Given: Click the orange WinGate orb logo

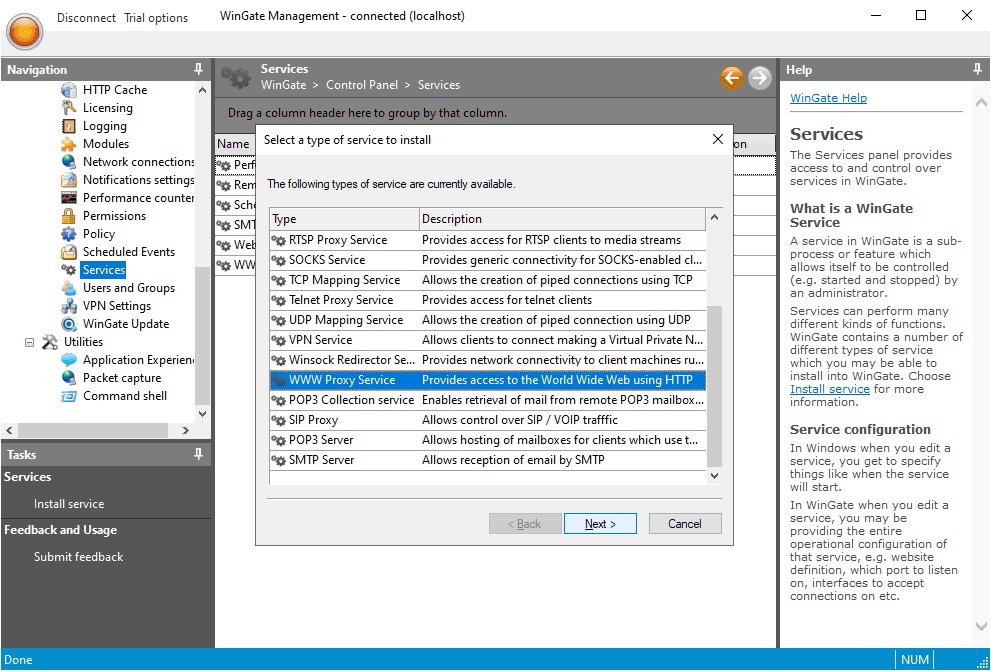Looking at the screenshot, I should point(25,30).
